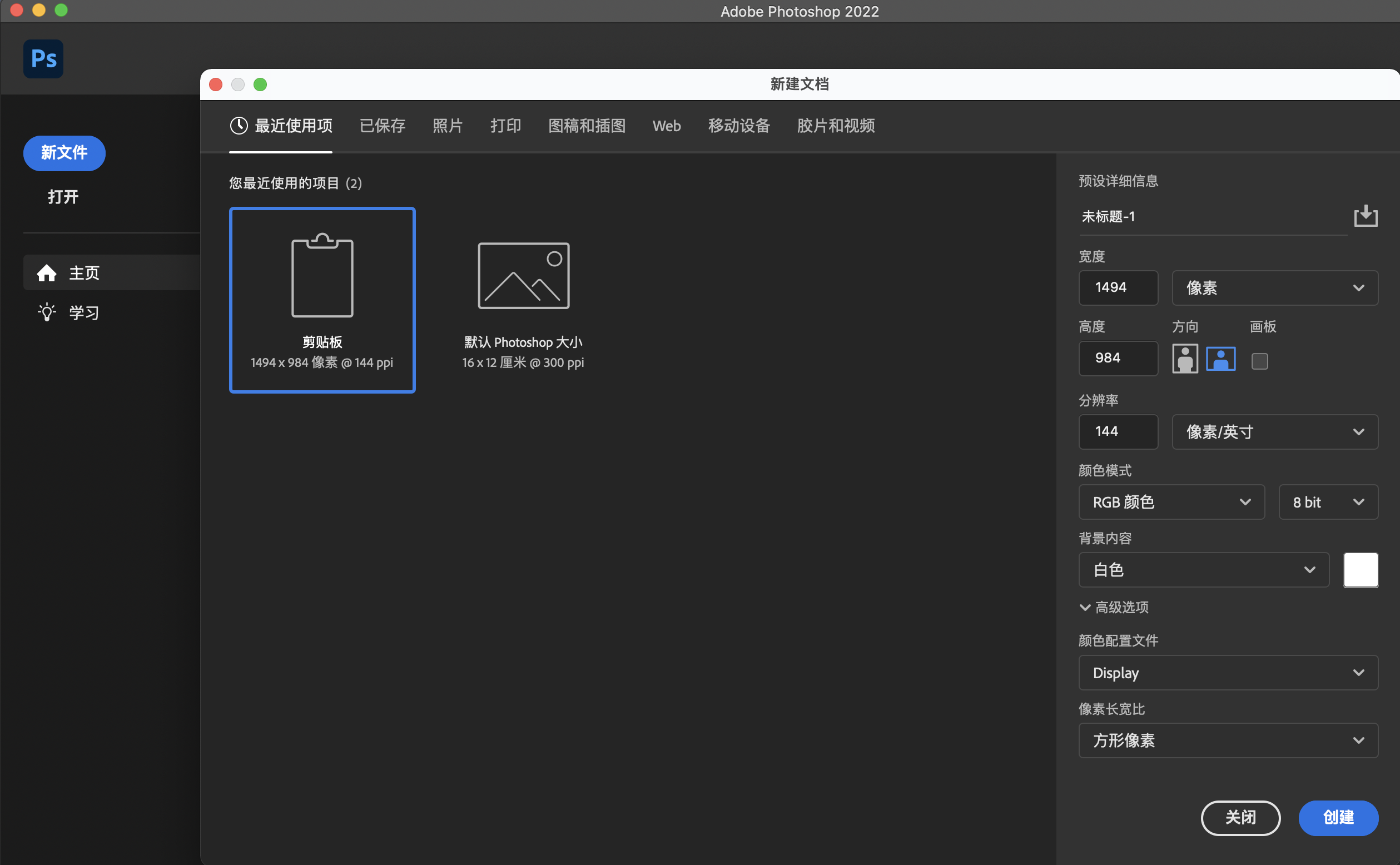Switch to the 照片 tab
Image resolution: width=1400 pixels, height=865 pixels.
pyautogui.click(x=448, y=126)
